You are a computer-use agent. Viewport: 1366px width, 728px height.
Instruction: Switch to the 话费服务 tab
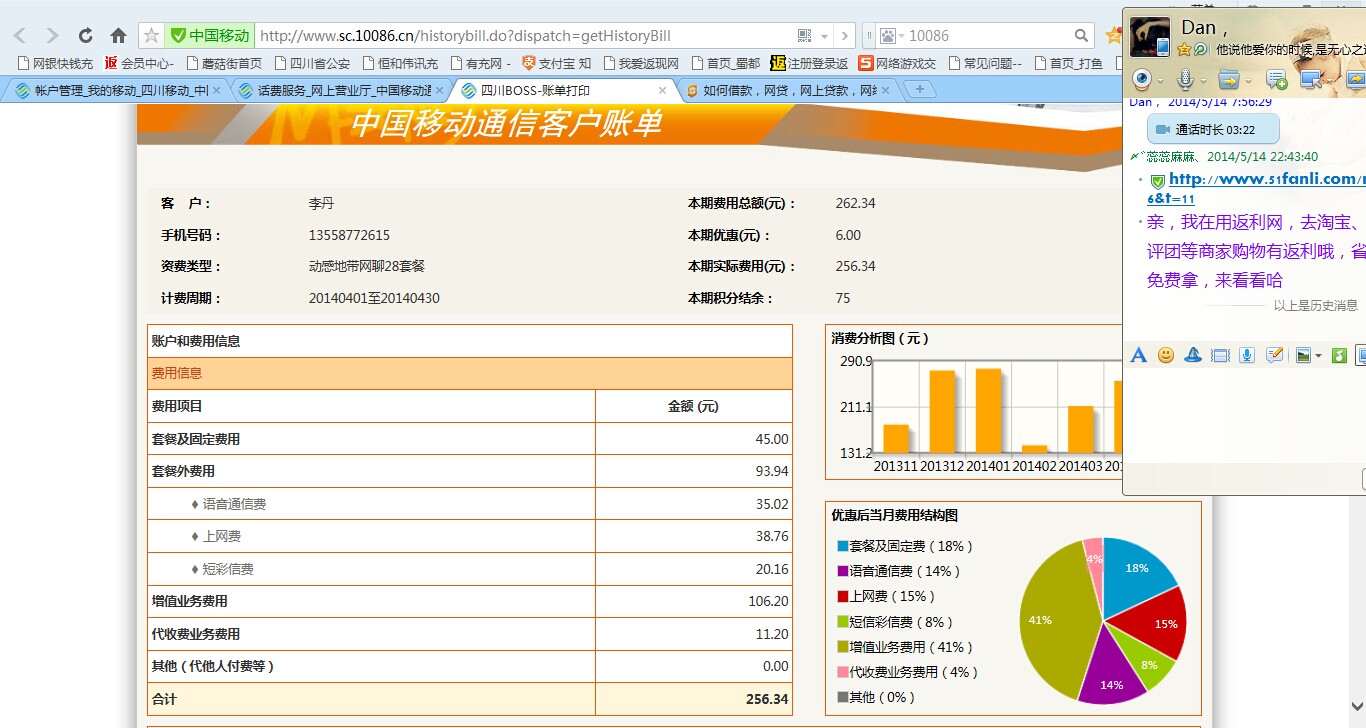(335, 90)
